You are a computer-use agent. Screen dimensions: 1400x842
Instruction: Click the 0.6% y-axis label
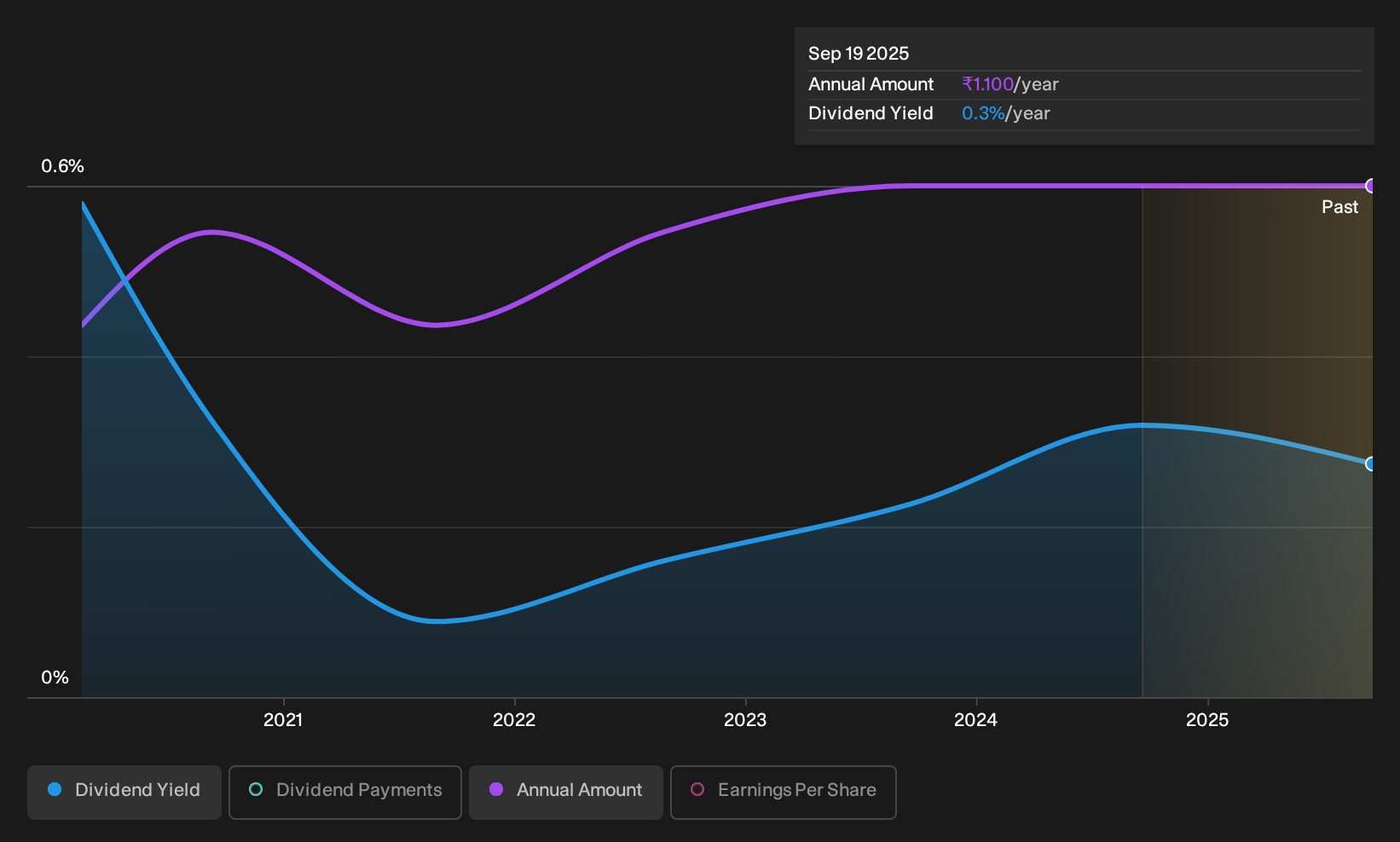[63, 166]
